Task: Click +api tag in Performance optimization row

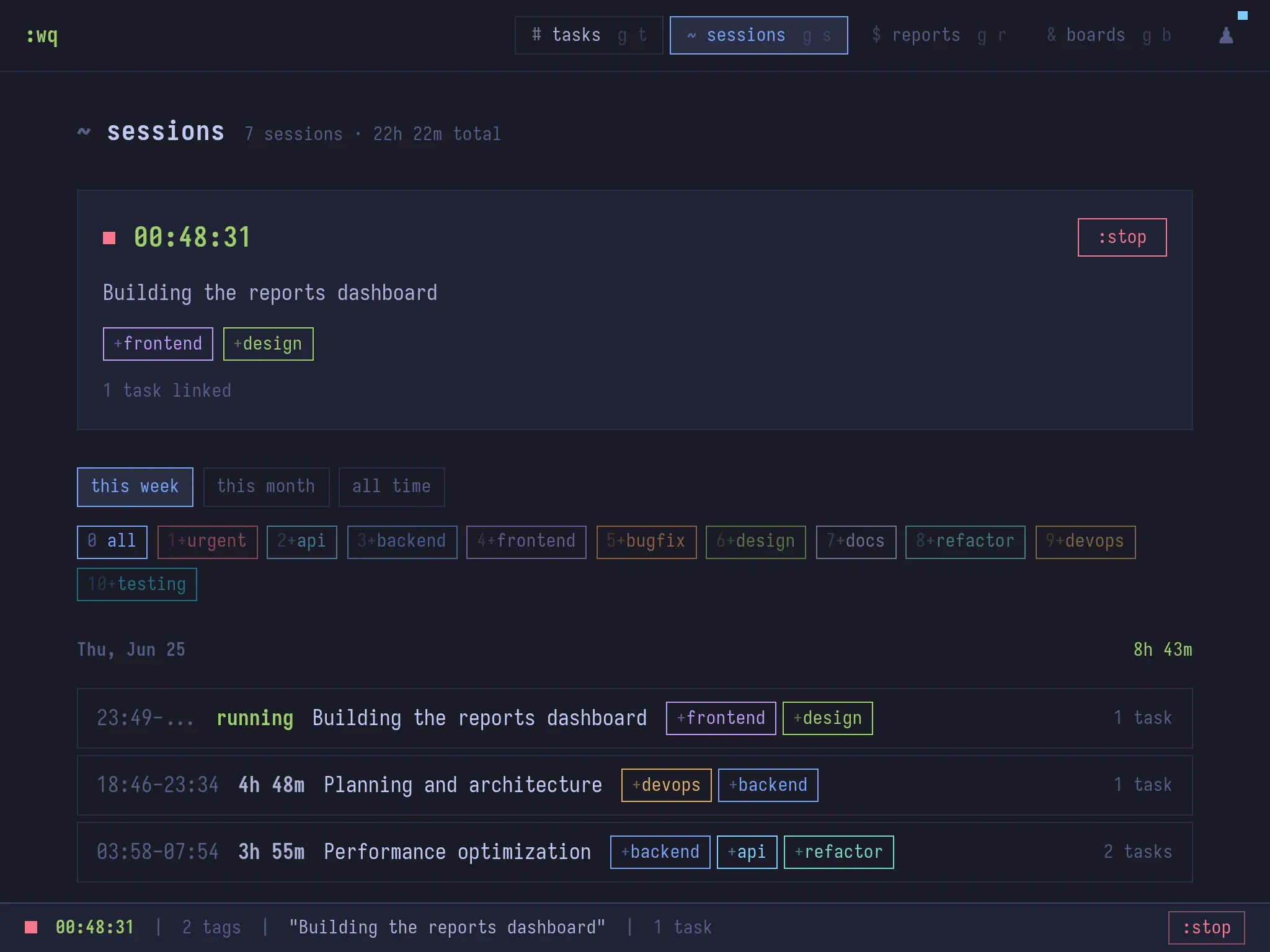Action: click(747, 852)
